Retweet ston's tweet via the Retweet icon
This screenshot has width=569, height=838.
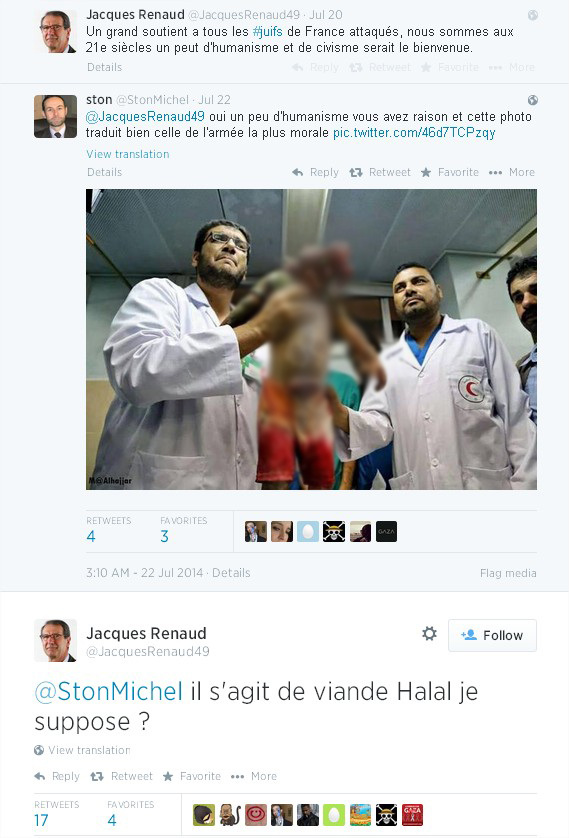[x=355, y=173]
